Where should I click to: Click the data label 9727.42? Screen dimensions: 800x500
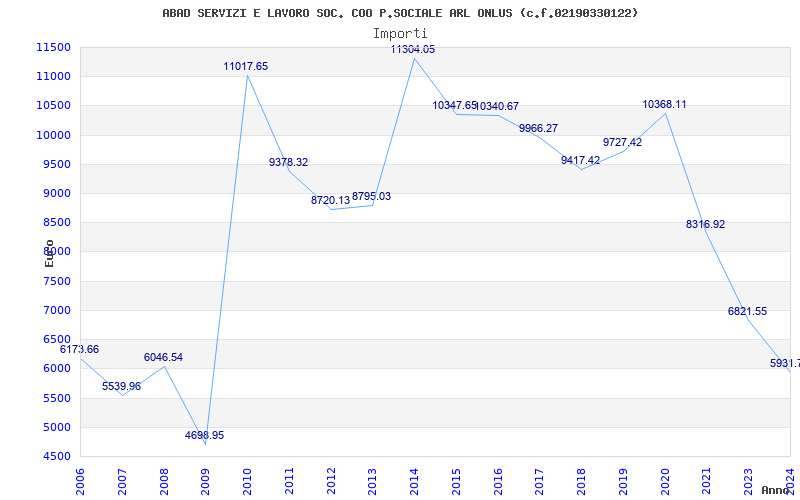(622, 142)
